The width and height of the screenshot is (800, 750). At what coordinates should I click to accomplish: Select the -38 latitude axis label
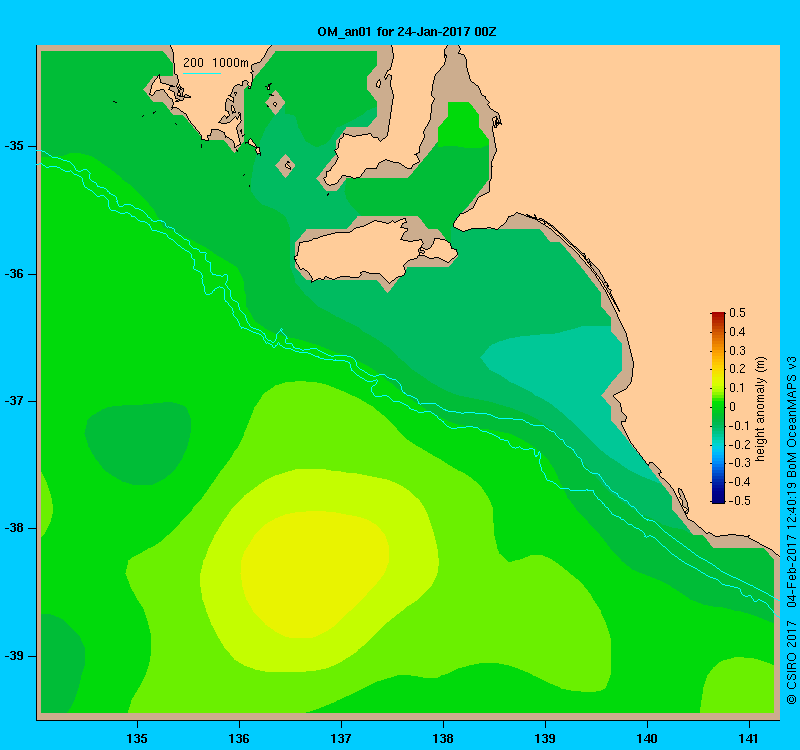point(14,528)
